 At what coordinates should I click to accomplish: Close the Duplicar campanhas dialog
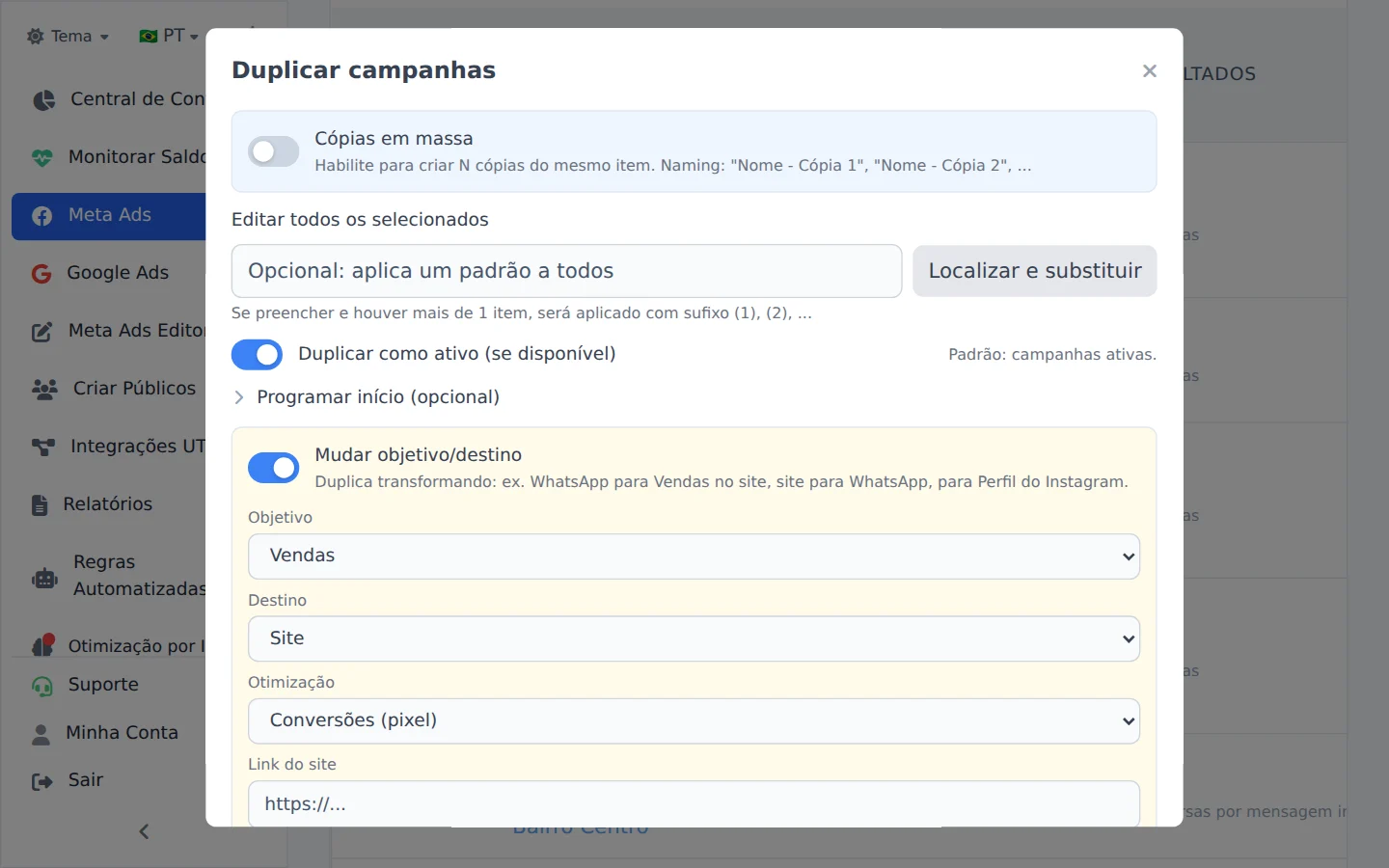pos(1149,71)
